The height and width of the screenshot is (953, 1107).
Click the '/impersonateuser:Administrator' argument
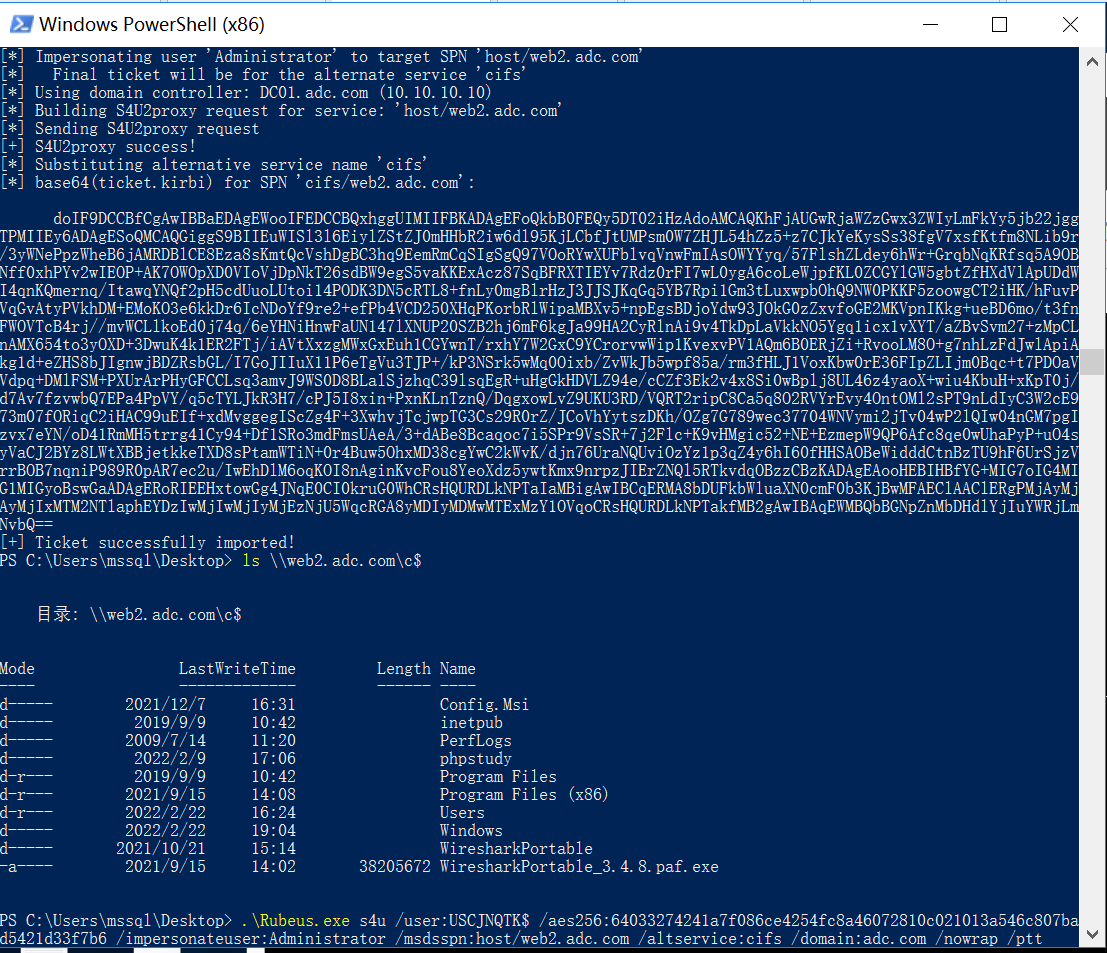[x=251, y=939]
